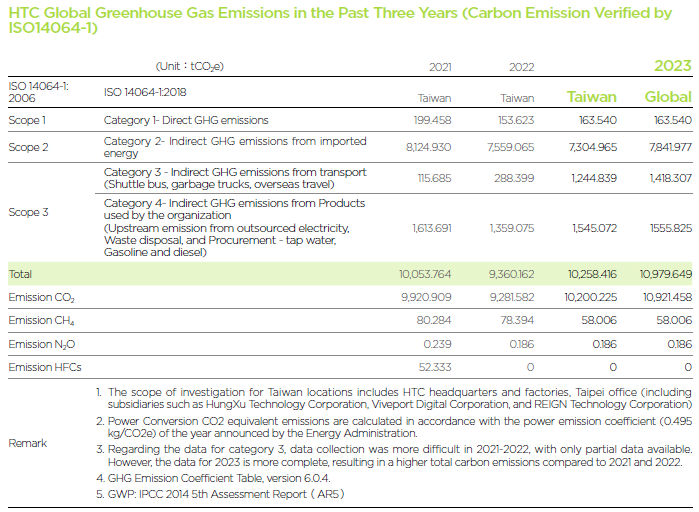Click the green 'Global' subheader
The height and width of the screenshot is (512, 699).
[668, 97]
